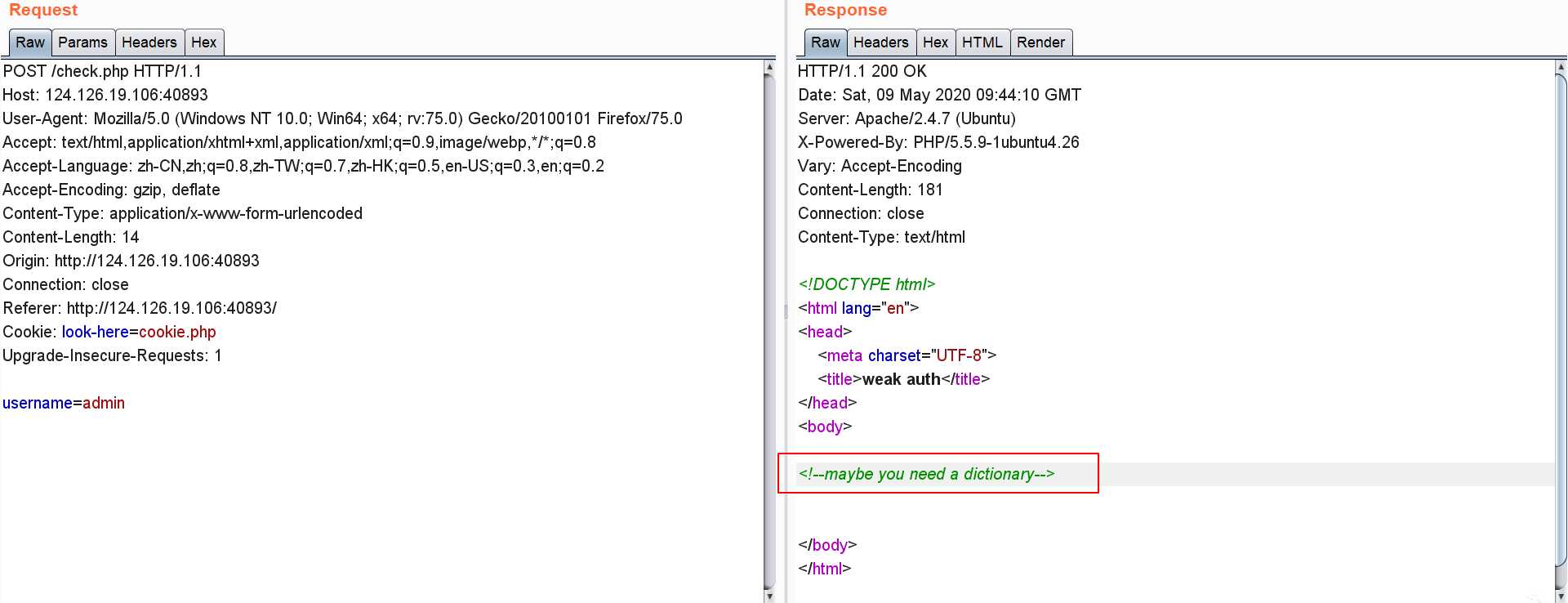Open the Request Headers tab
Image resolution: width=1568 pixels, height=603 pixels.
tap(149, 42)
